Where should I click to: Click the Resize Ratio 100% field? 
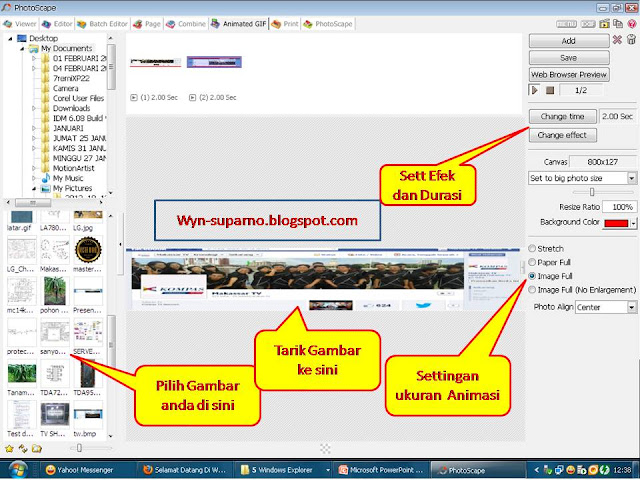(619, 207)
